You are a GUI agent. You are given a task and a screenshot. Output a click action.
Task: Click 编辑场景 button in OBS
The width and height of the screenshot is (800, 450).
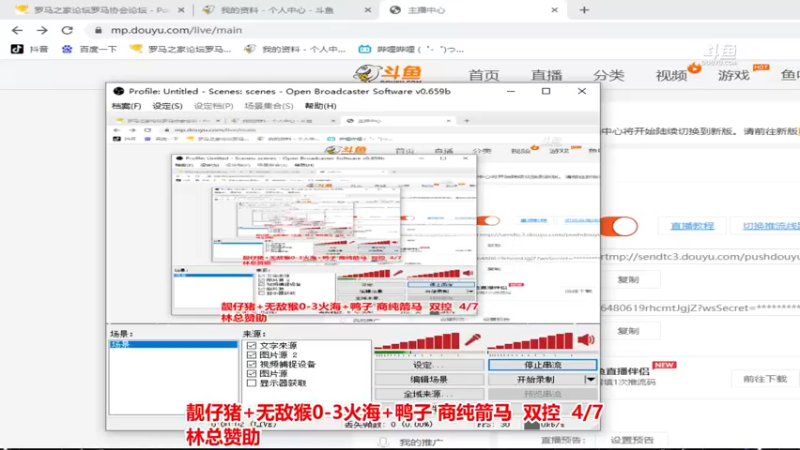tap(429, 380)
